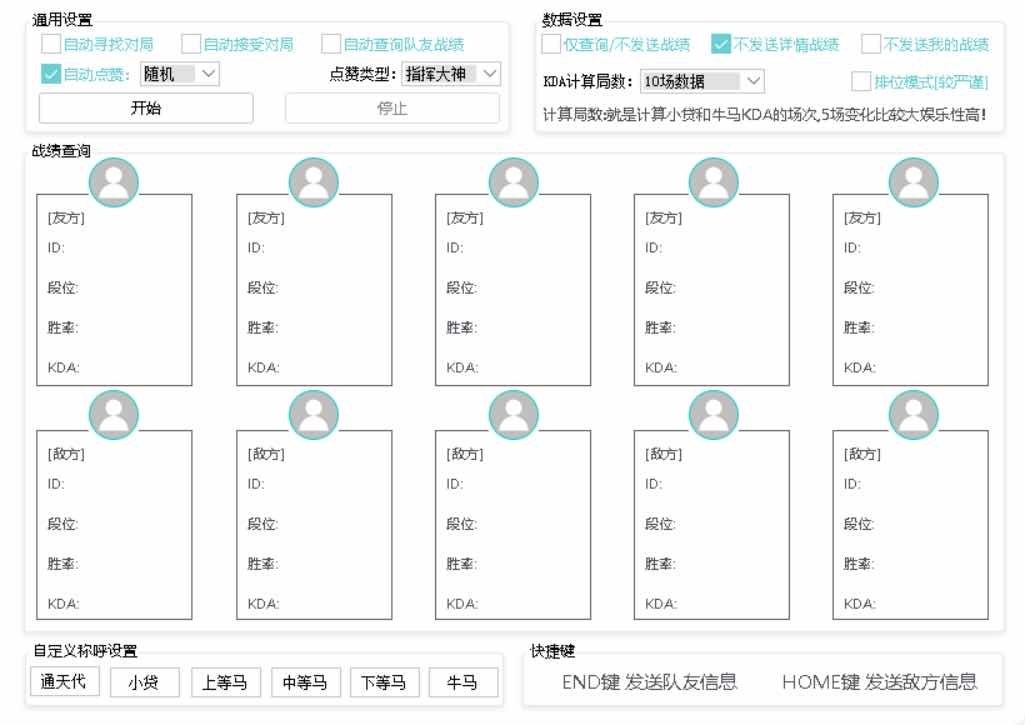Click the fourth 敌方 player avatar
The image size is (1025, 725).
(714, 415)
